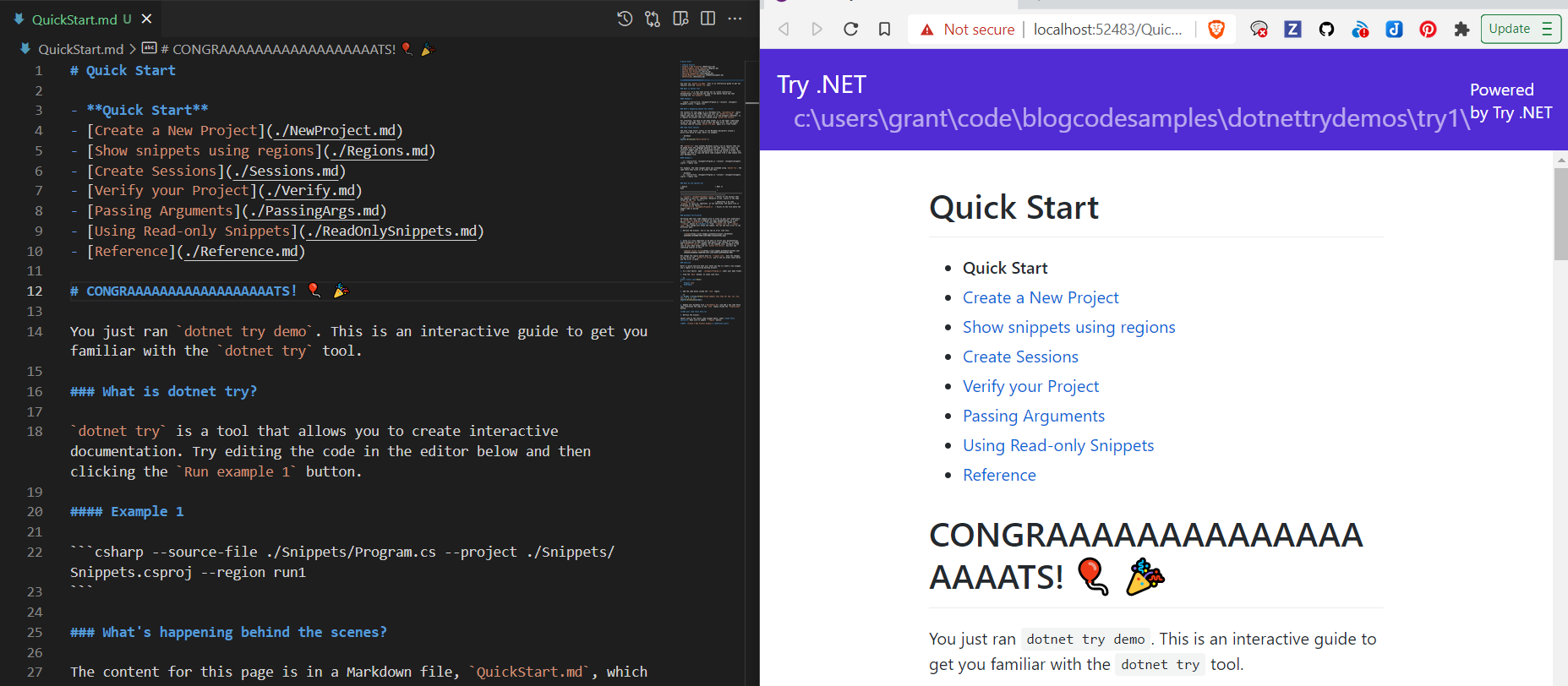This screenshot has height=686, width=1568.
Task: Open the Reference link in preview
Action: pyautogui.click(x=999, y=475)
